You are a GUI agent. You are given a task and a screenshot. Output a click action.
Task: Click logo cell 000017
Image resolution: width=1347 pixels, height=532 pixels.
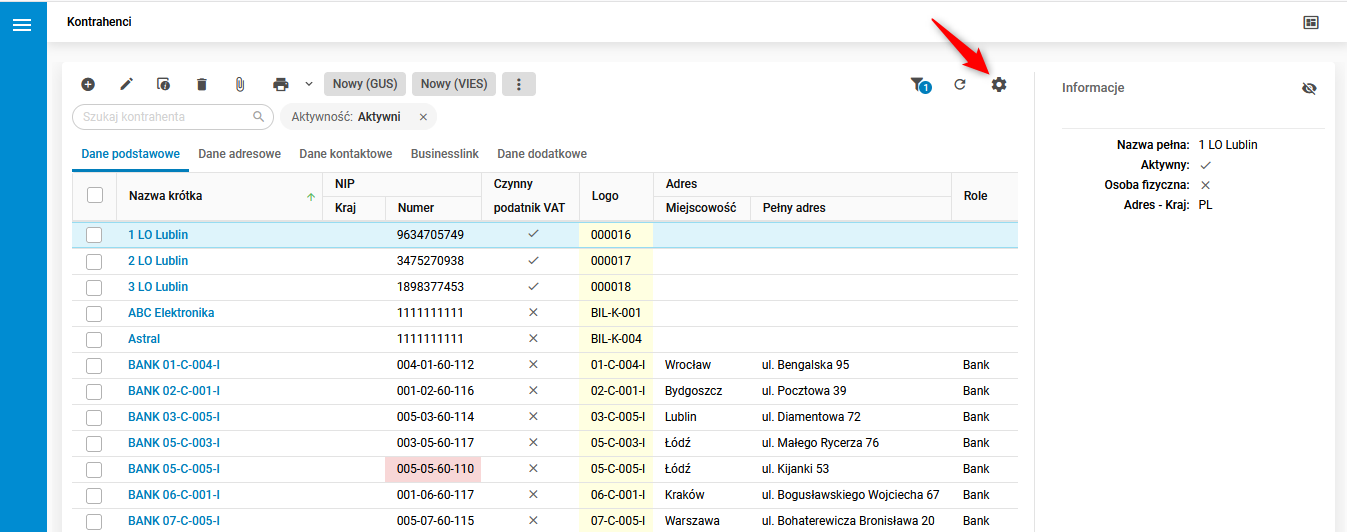tap(616, 261)
